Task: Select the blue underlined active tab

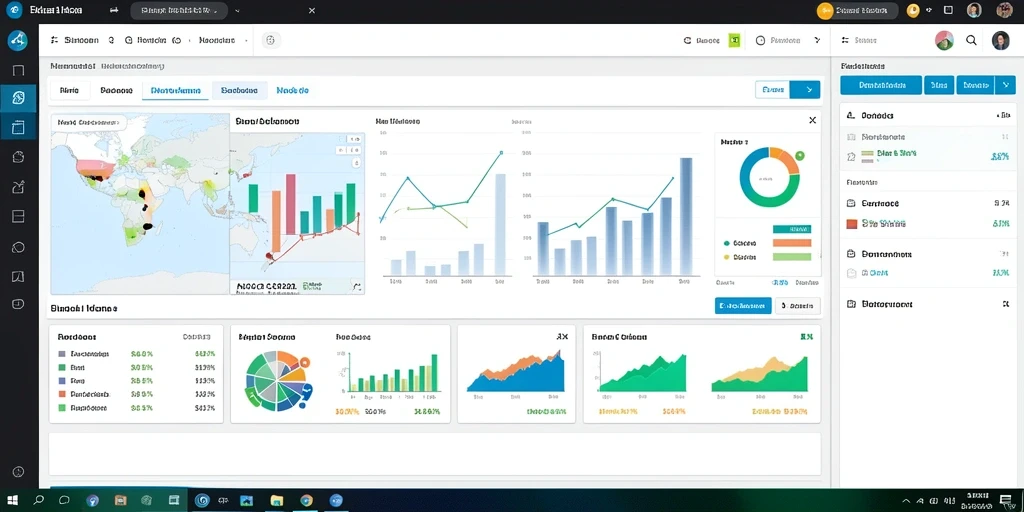Action: click(x=176, y=91)
